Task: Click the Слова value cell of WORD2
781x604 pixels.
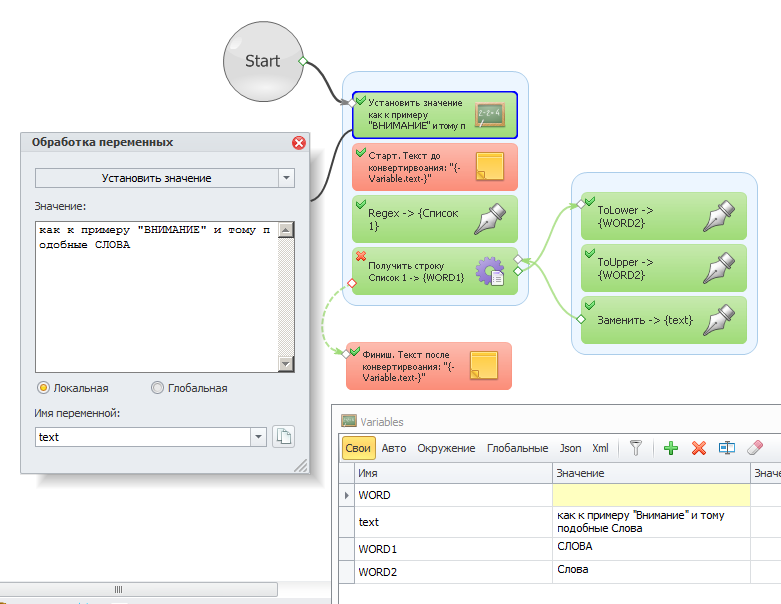Action: point(651,572)
